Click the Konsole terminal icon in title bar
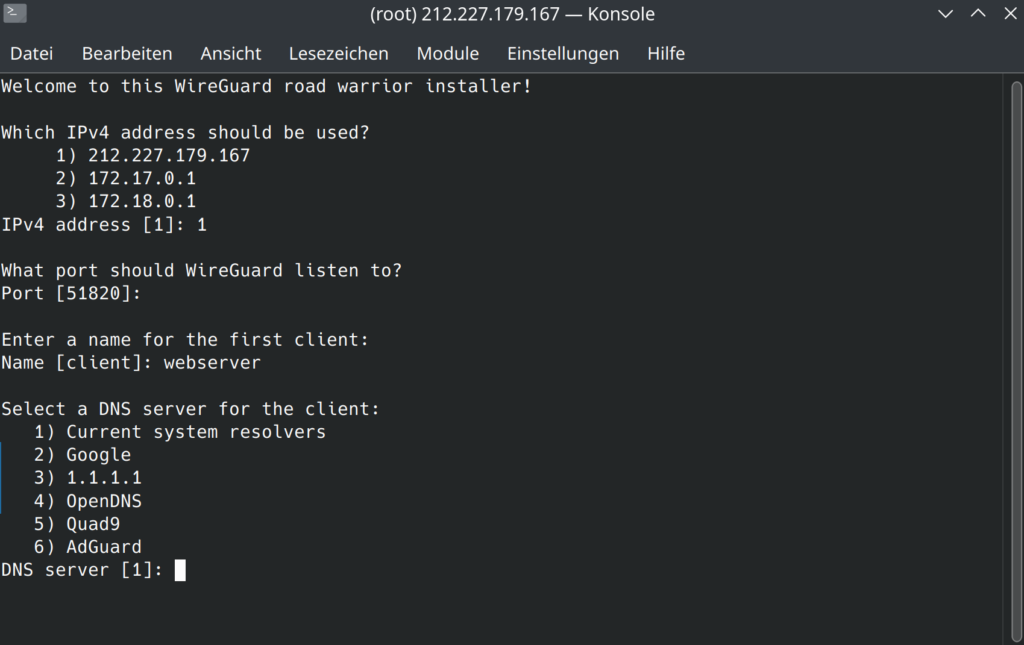 pyautogui.click(x=14, y=12)
